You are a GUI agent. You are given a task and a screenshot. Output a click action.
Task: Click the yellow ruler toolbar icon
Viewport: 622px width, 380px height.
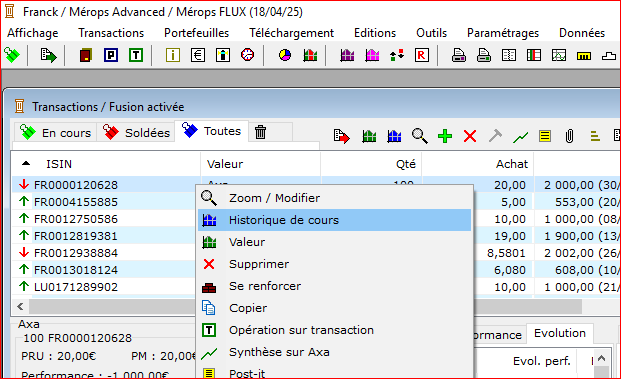pos(584,56)
